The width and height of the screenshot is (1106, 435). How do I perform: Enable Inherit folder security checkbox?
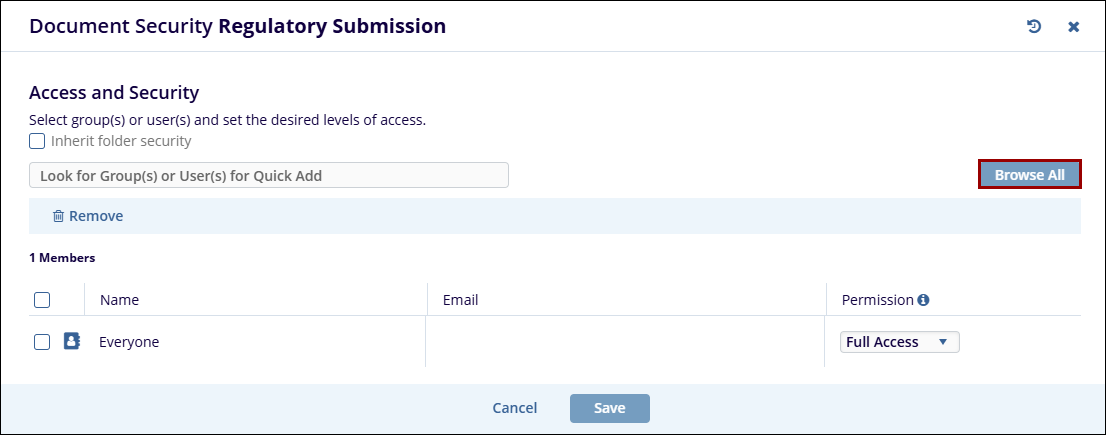pos(37,141)
